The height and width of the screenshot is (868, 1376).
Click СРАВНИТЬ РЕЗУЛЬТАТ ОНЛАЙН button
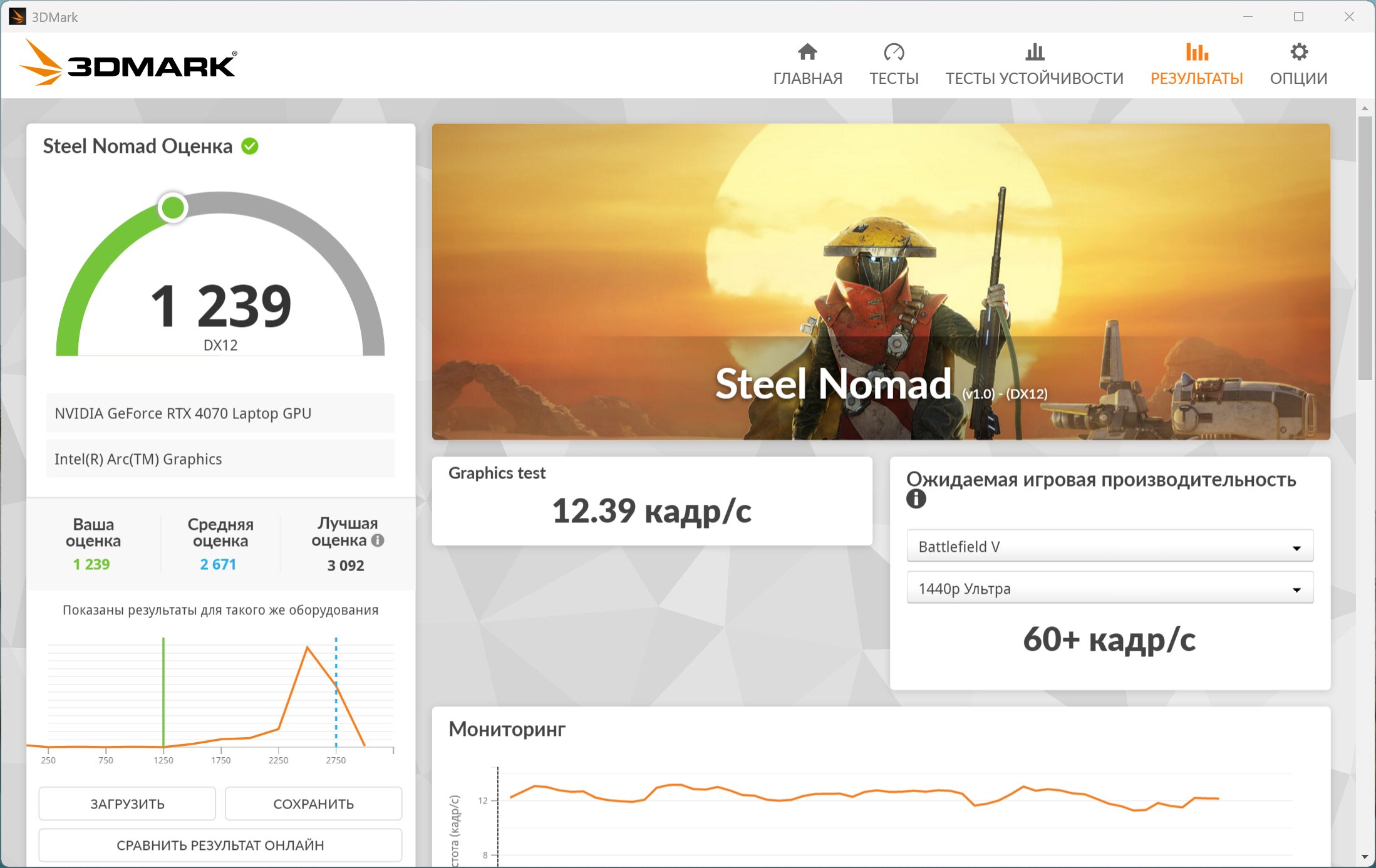(220, 845)
